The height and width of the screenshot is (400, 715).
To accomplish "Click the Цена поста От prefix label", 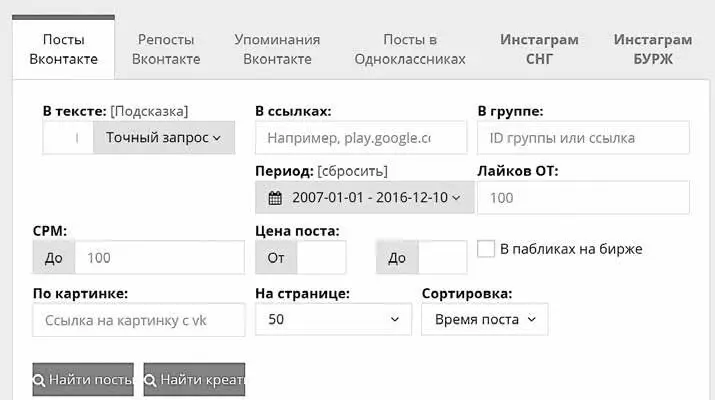I will 276,257.
